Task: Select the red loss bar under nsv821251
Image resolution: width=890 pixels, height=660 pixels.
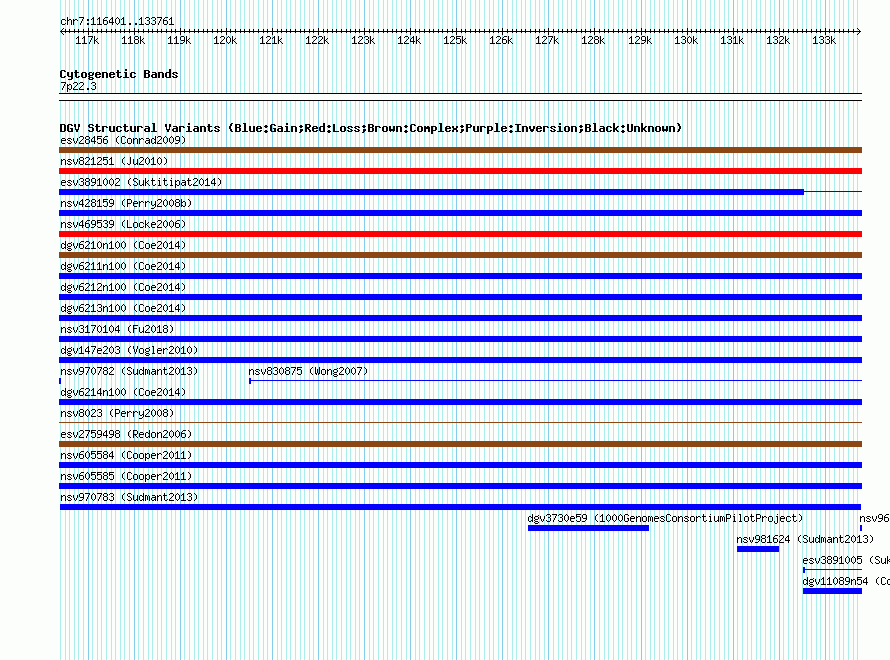Action: coord(460,171)
